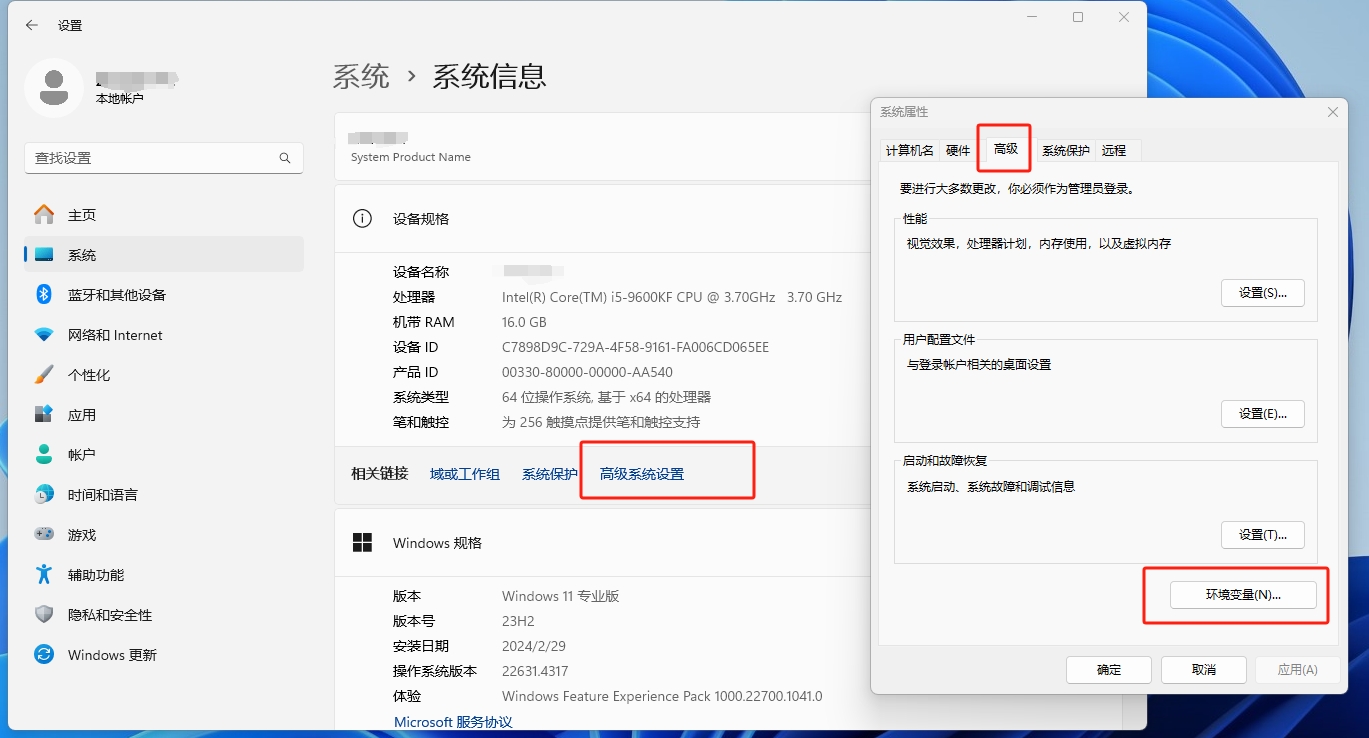This screenshot has width=1369, height=738.
Task: Click the 设备规格 info icon
Action: click(x=362, y=219)
